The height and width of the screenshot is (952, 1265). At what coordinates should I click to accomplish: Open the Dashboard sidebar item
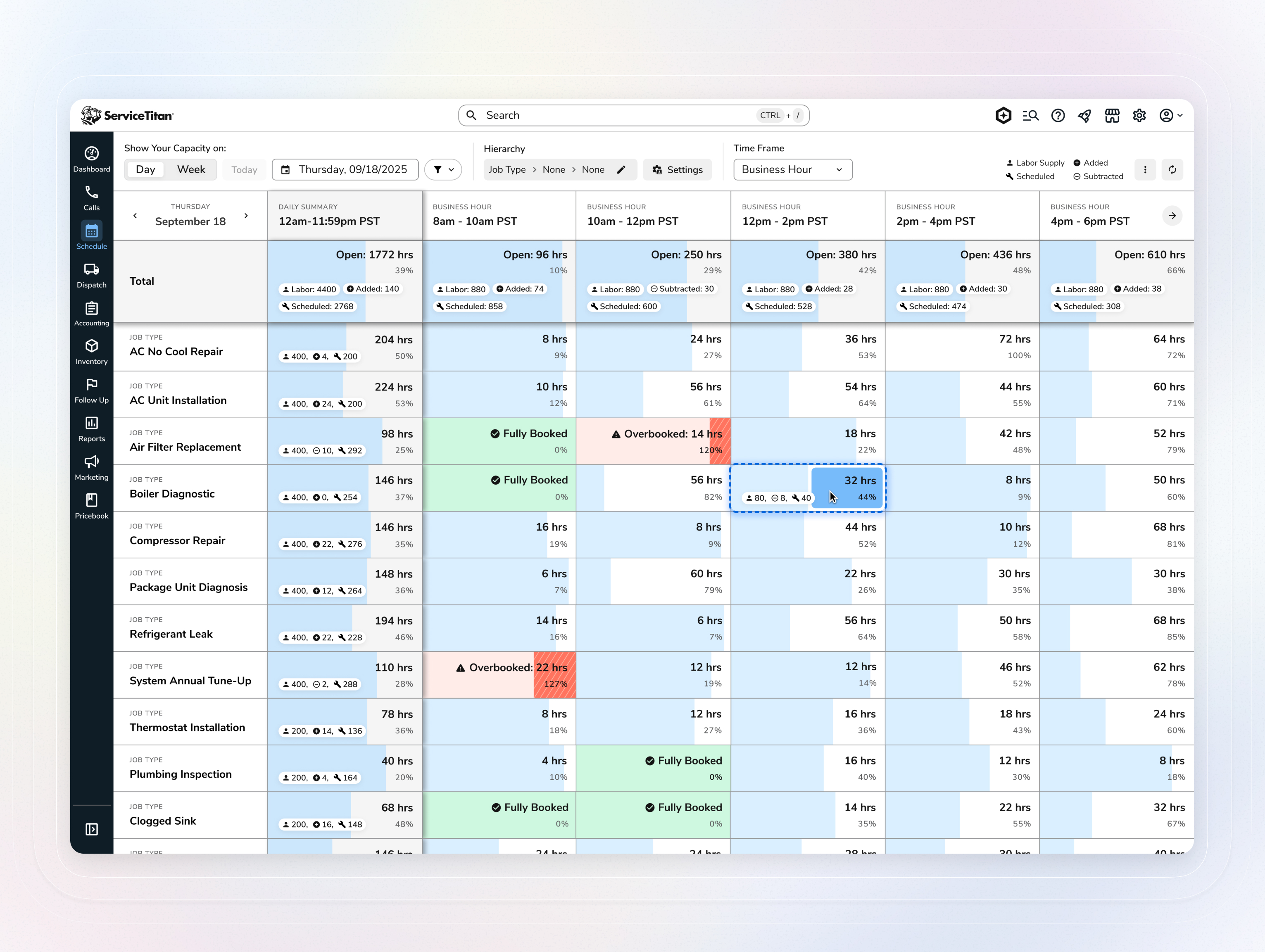(x=91, y=159)
